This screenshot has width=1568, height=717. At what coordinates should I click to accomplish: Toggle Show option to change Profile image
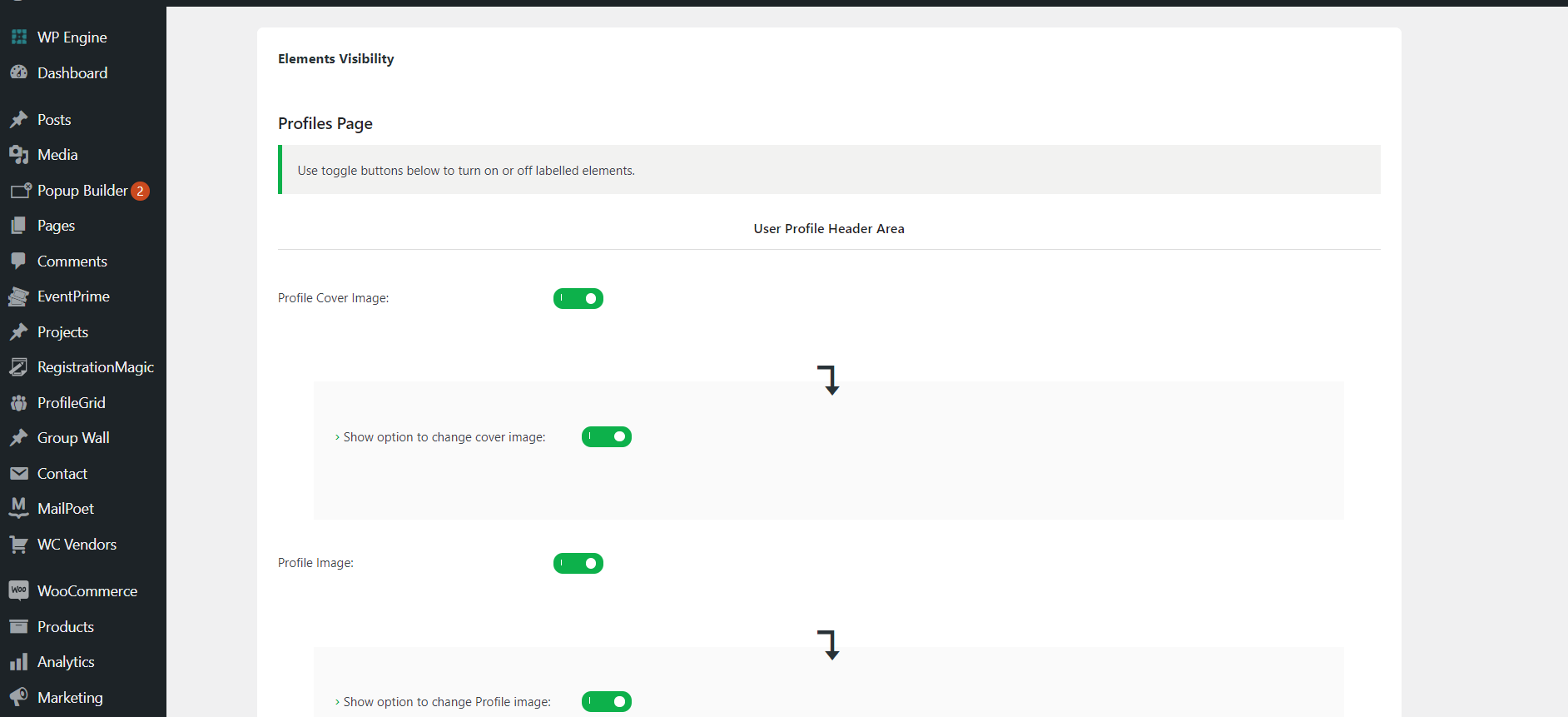pyautogui.click(x=607, y=702)
